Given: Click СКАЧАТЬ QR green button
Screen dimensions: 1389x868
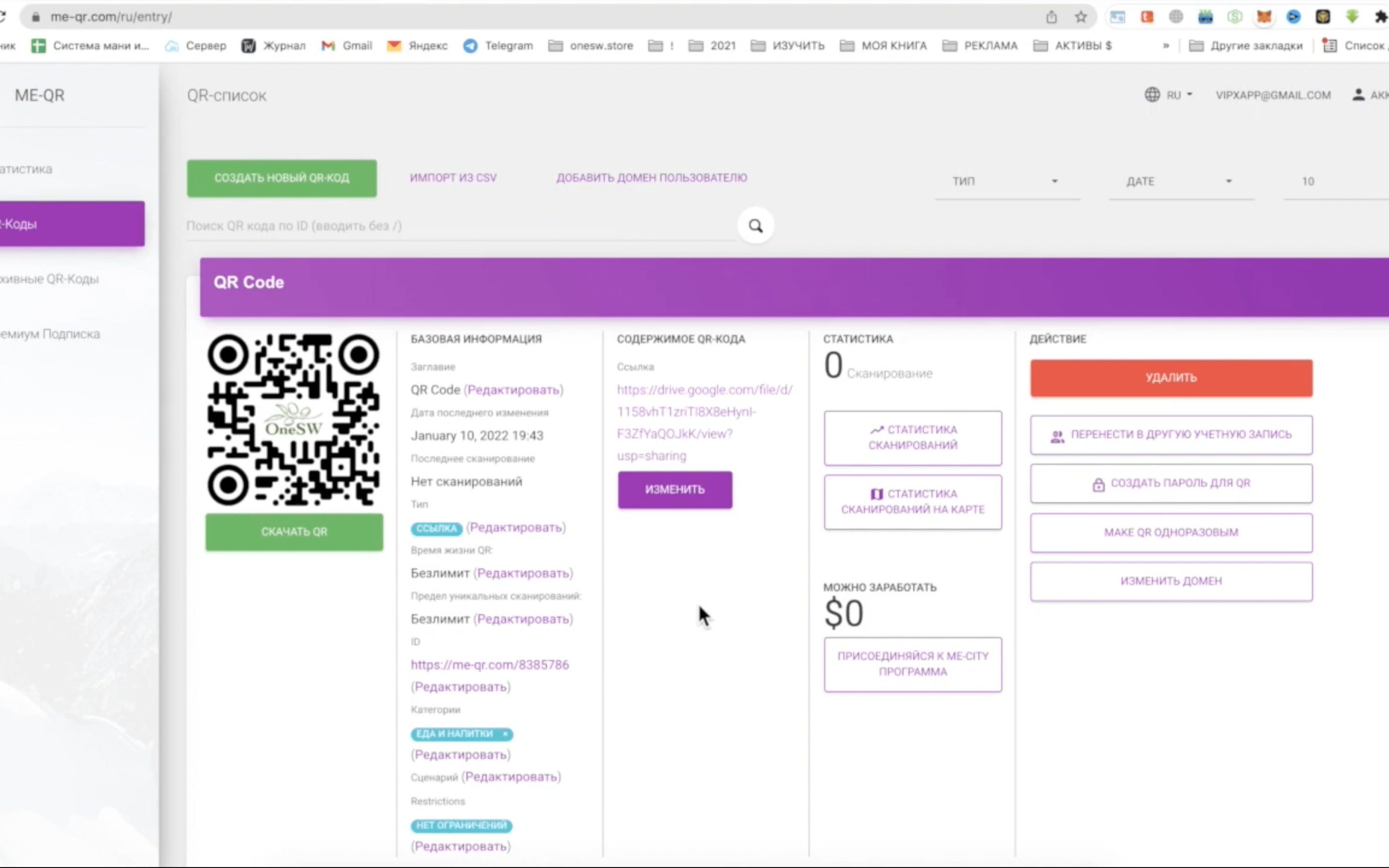Looking at the screenshot, I should (295, 532).
